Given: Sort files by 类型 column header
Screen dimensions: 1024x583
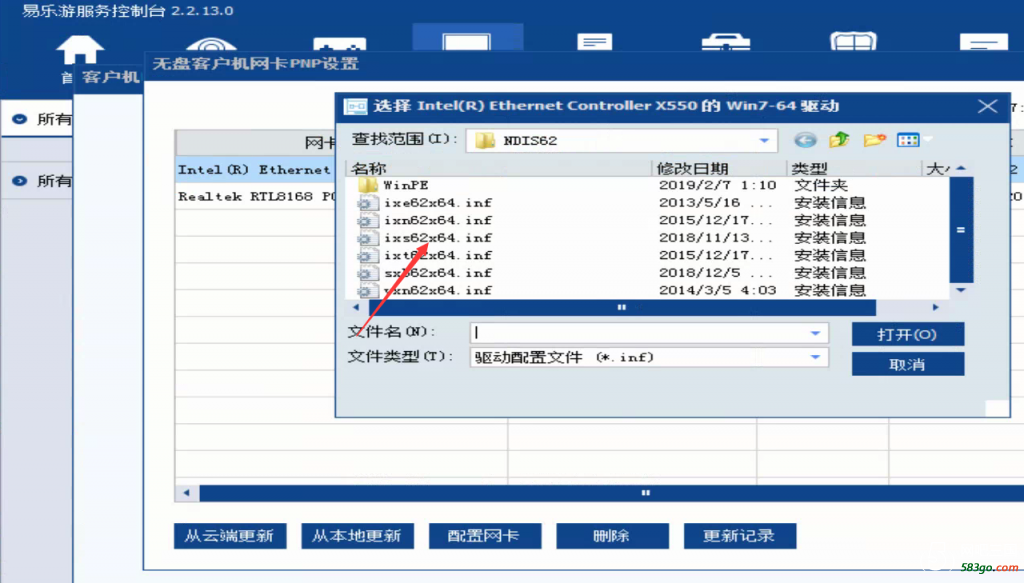Looking at the screenshot, I should 854,168.
